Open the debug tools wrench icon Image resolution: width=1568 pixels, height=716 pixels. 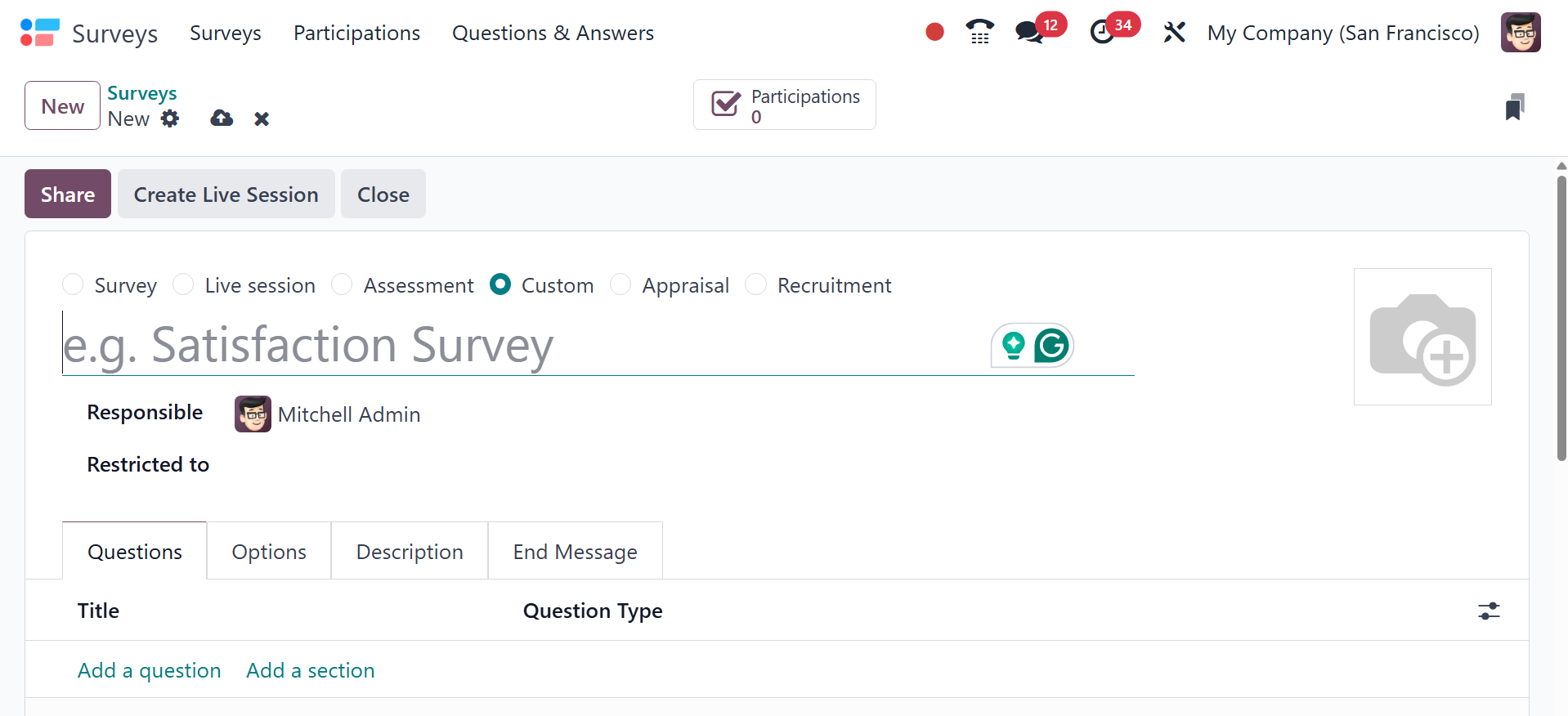point(1174,33)
